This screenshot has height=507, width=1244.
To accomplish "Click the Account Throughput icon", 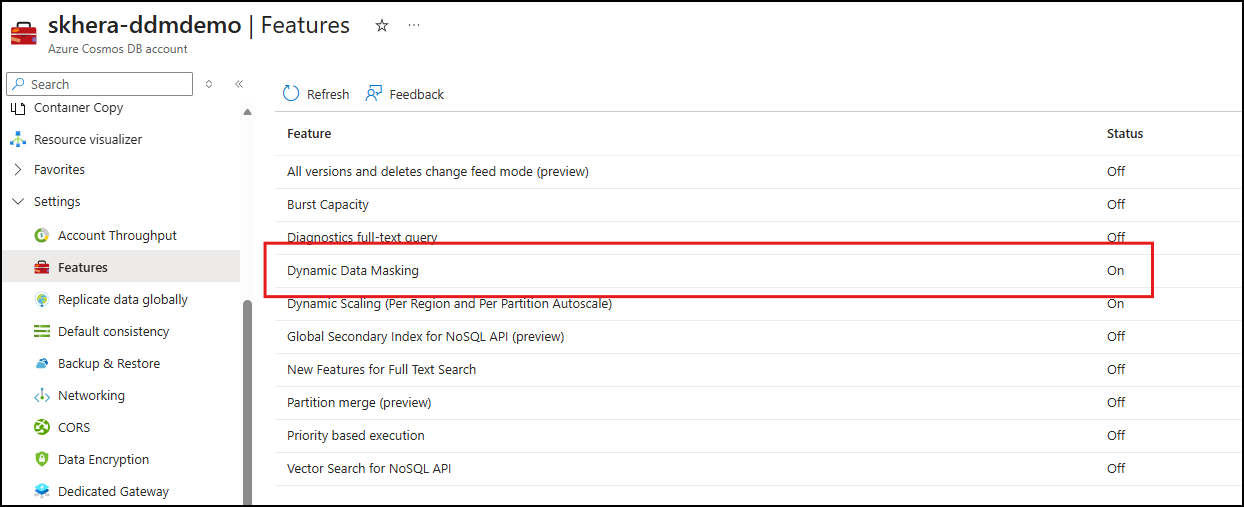I will 42,235.
